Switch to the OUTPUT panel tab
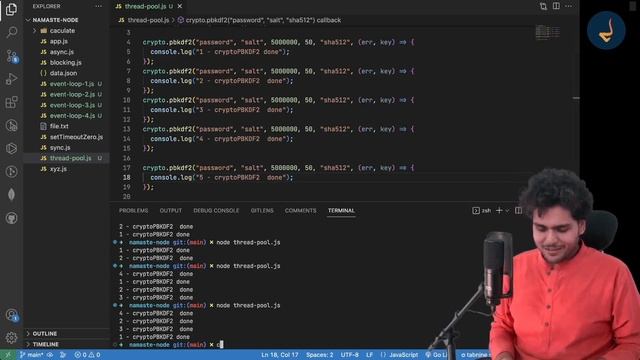 pos(171,211)
